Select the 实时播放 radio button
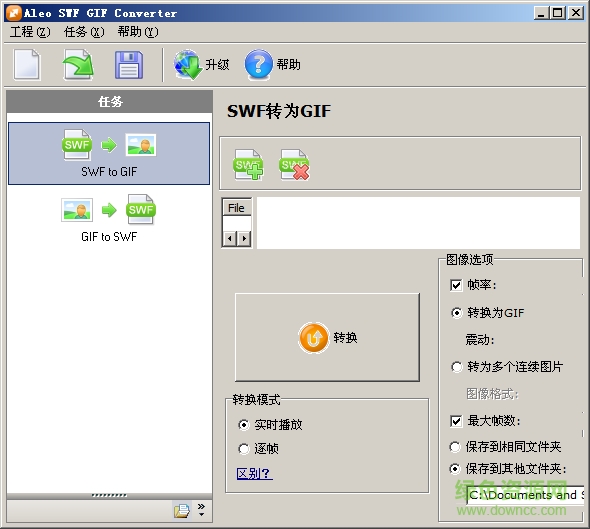Viewport: 590px width, 529px height. pyautogui.click(x=244, y=425)
